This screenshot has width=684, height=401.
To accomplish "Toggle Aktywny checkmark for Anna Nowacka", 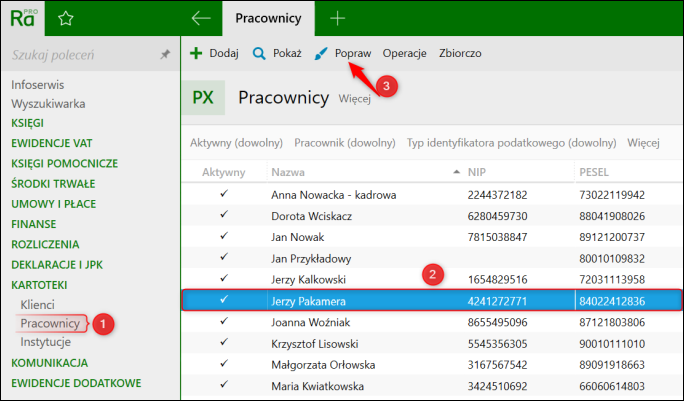I will pos(224,193).
